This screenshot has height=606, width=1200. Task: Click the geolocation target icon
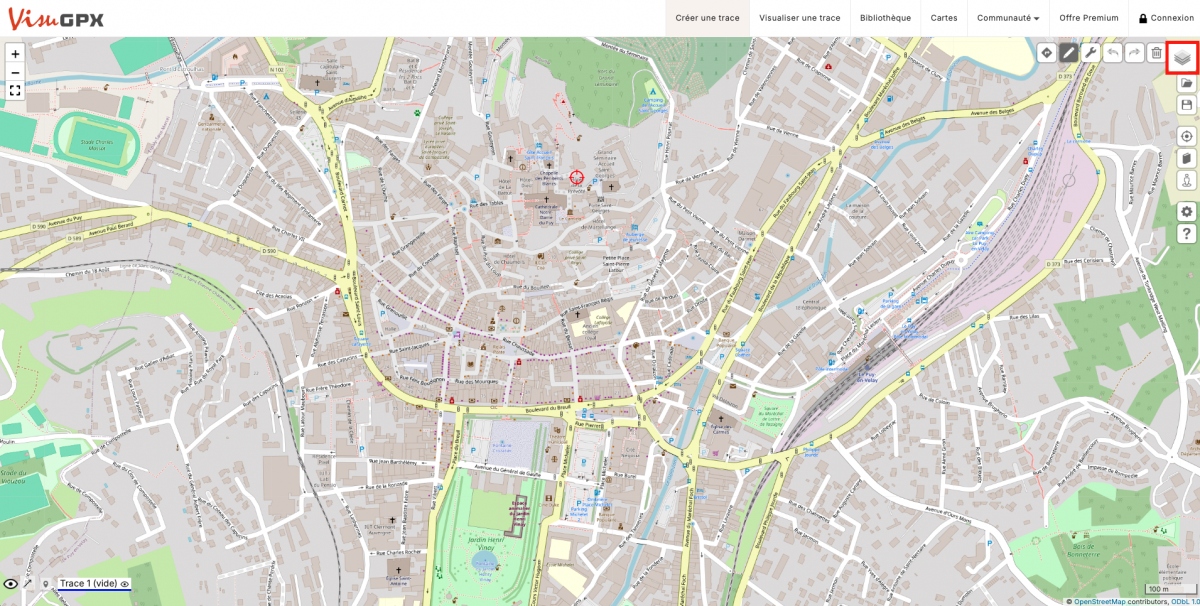click(1187, 136)
